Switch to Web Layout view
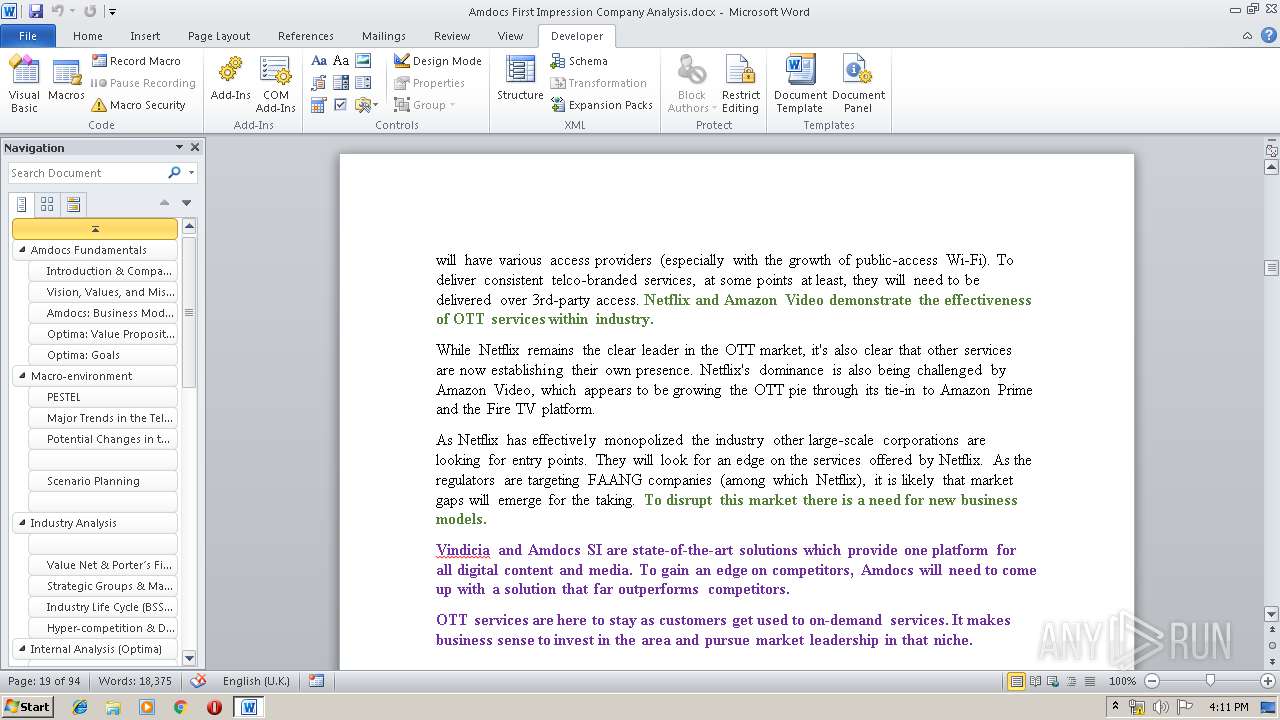This screenshot has height=720, width=1280. click(1052, 681)
